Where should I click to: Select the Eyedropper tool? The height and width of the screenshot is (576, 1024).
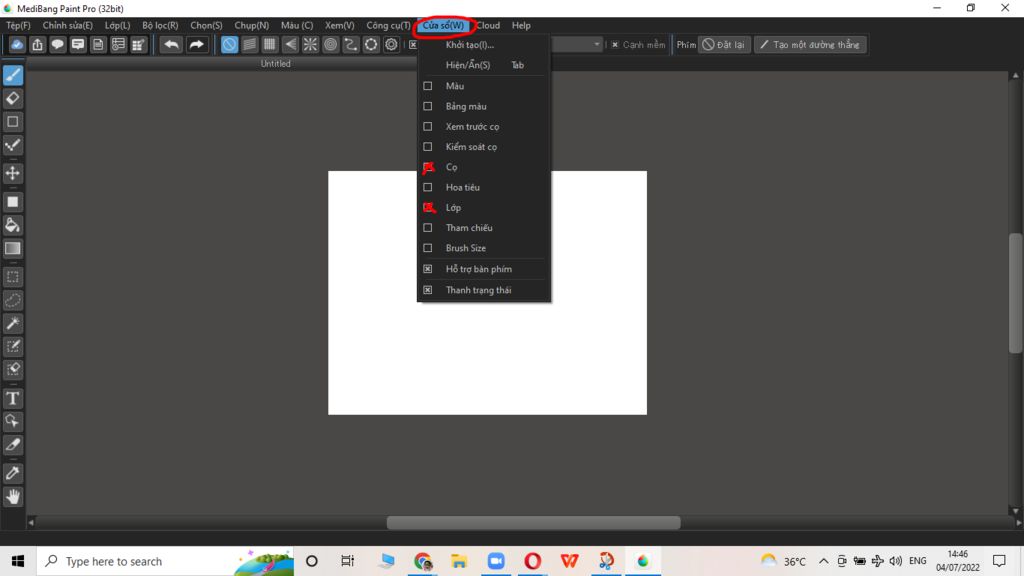tap(13, 473)
